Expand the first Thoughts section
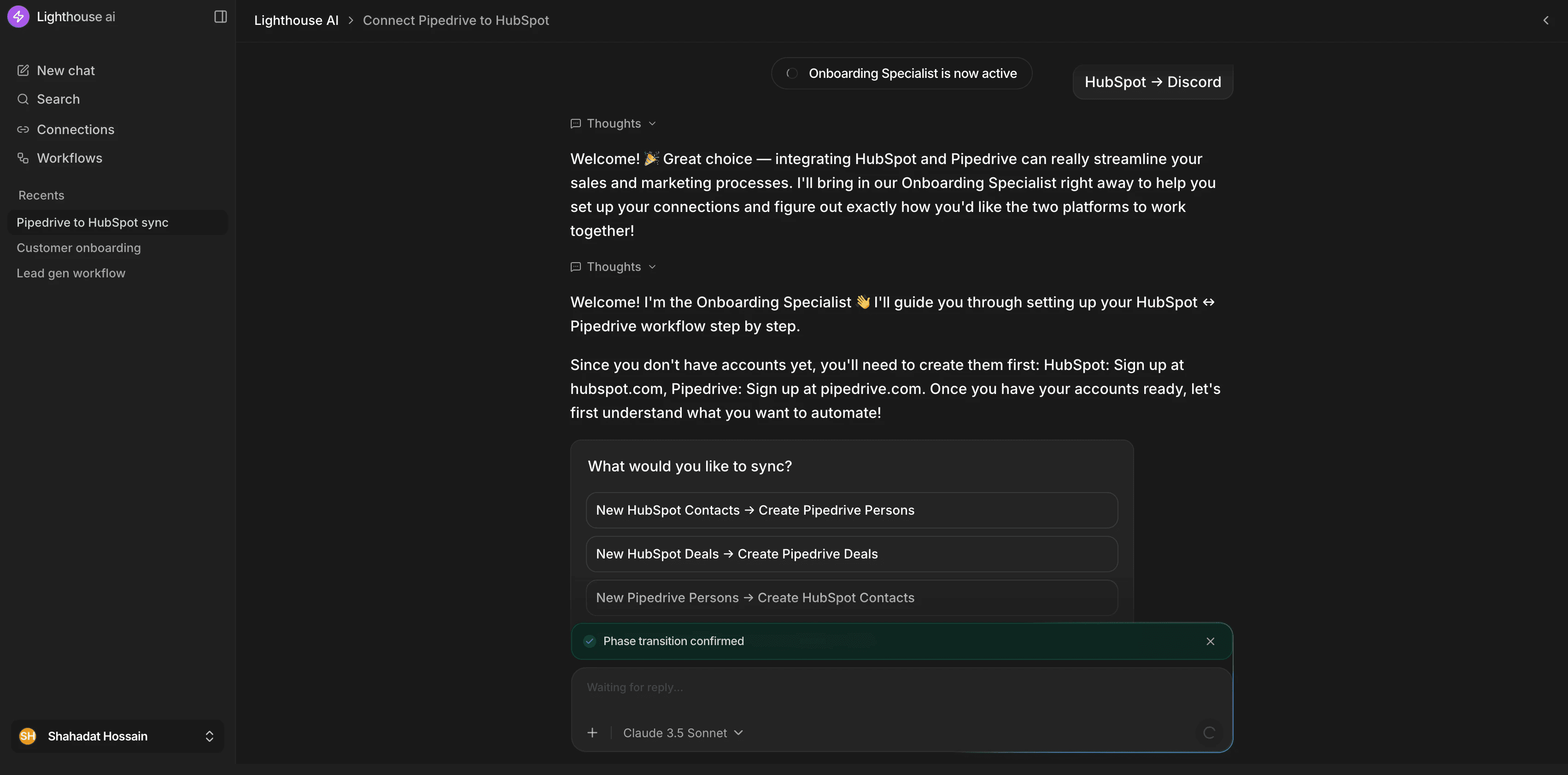The width and height of the screenshot is (1568, 775). [614, 123]
